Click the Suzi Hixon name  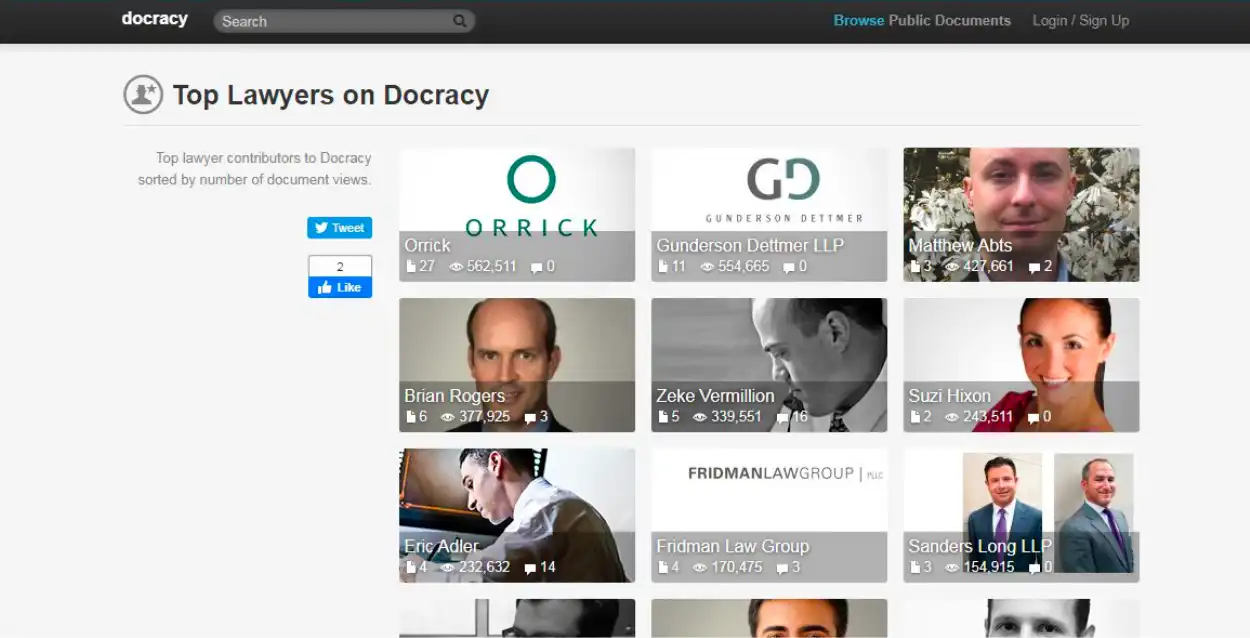tap(950, 395)
